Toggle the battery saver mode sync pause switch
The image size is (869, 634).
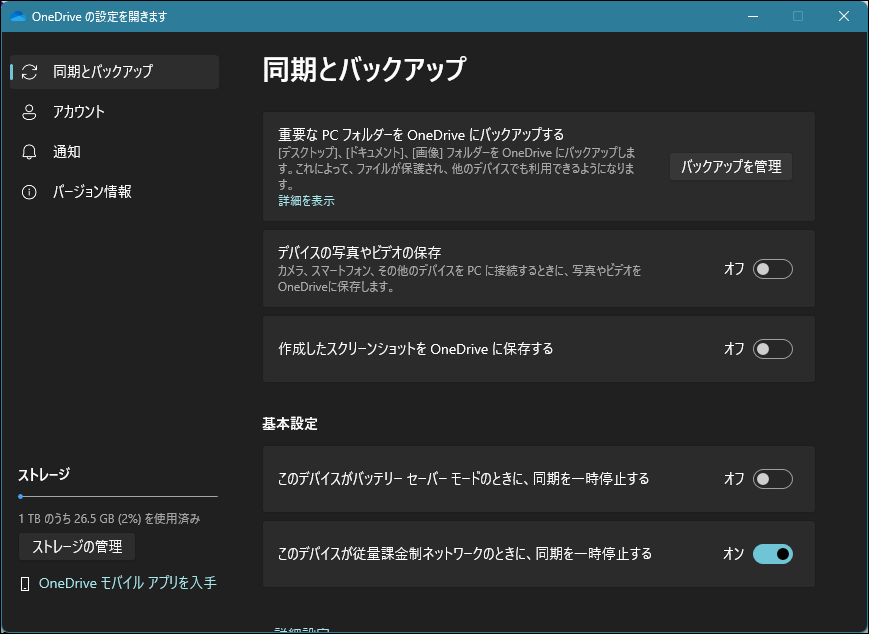(x=773, y=479)
